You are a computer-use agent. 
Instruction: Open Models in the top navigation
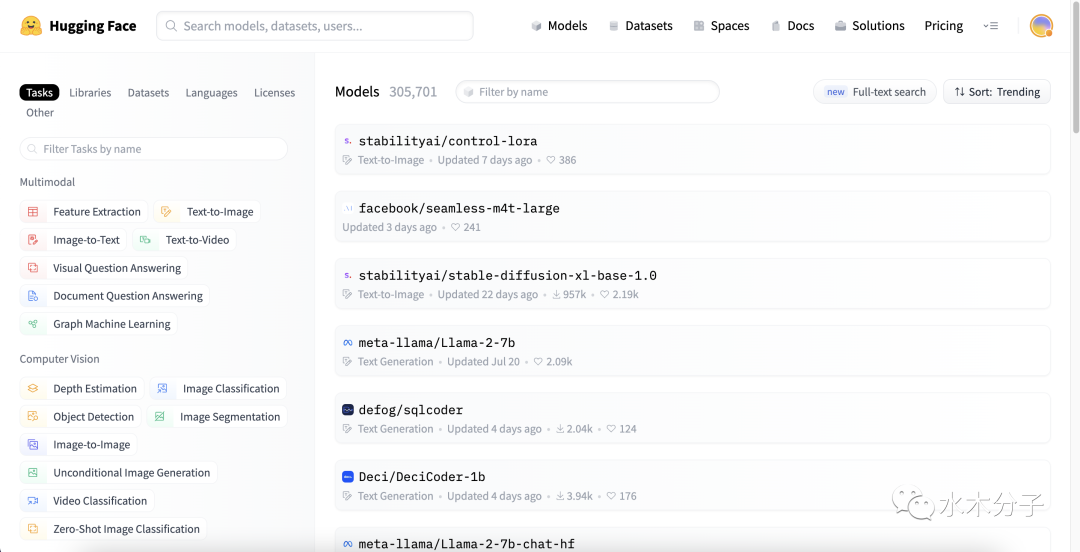pyautogui.click(x=559, y=26)
